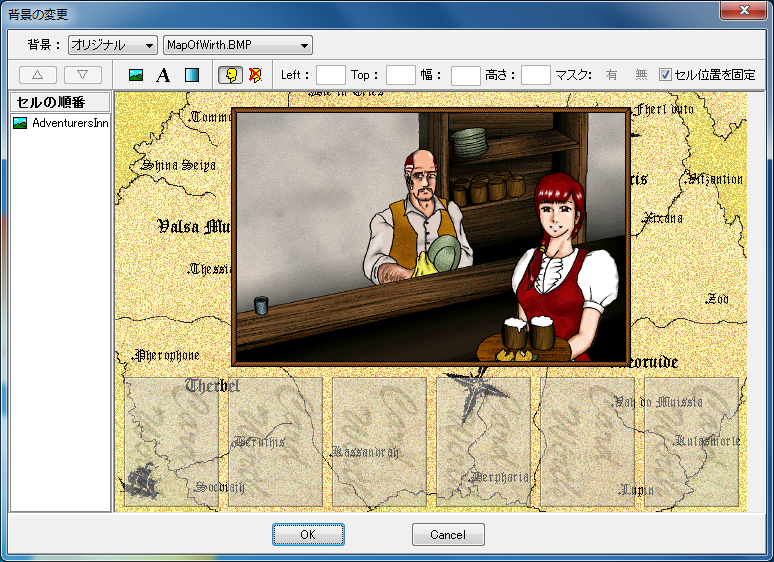This screenshot has height=562, width=774.
Task: Select the AdventurersInn cell in the list
Action: click(60, 123)
